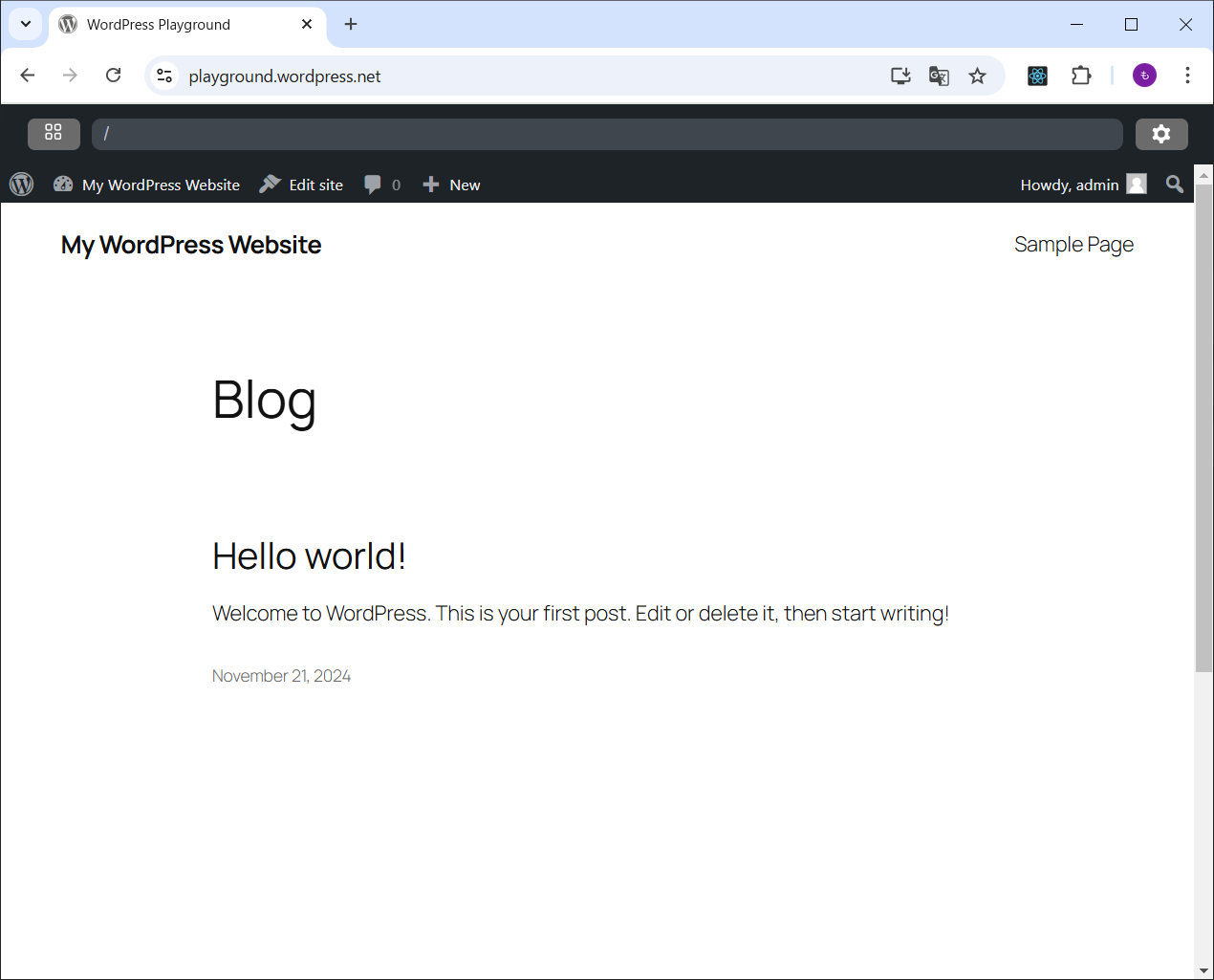Close the WordPress Playground tab
Image resolution: width=1214 pixels, height=980 pixels.
pyautogui.click(x=307, y=24)
